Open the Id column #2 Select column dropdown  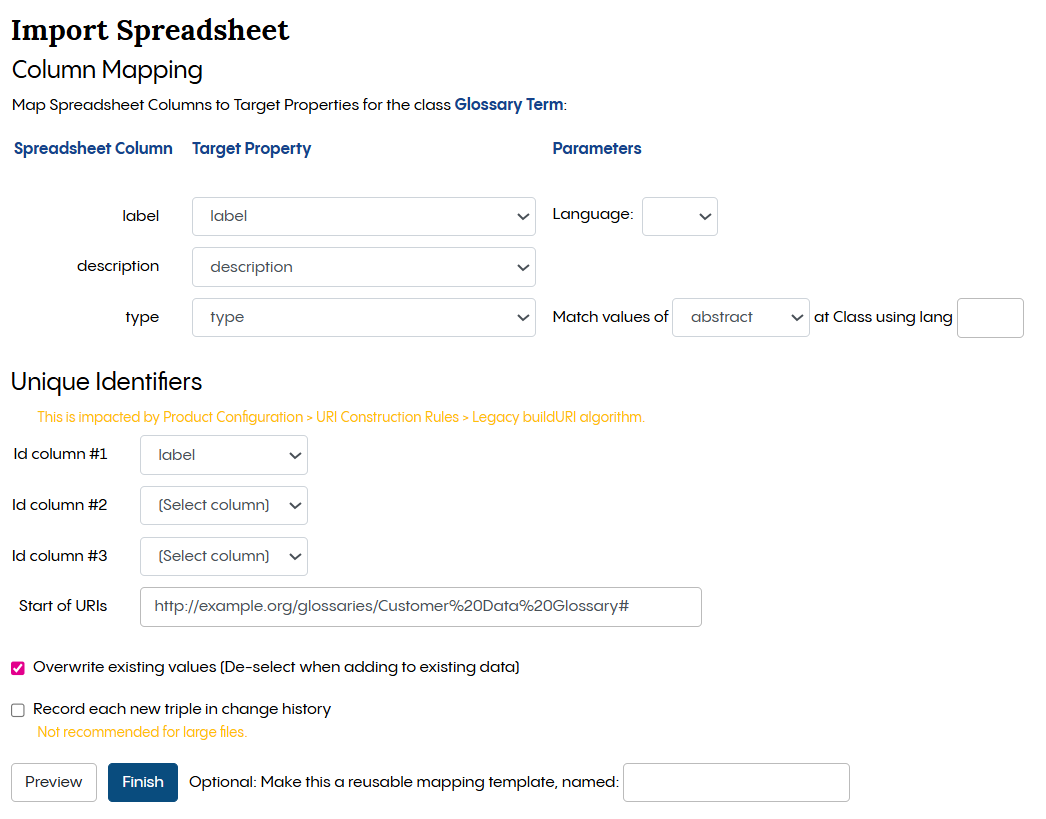pyautogui.click(x=223, y=505)
